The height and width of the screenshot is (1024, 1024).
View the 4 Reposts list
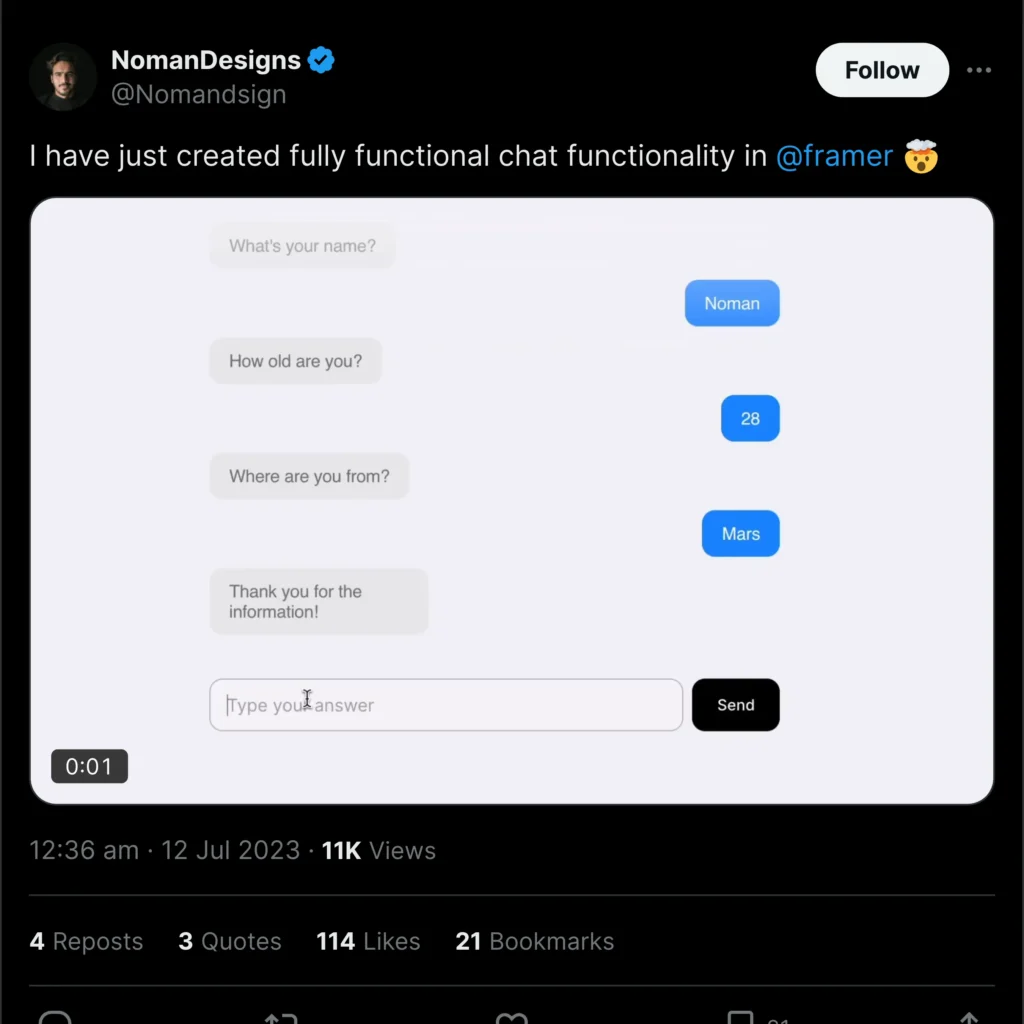[x=86, y=941]
